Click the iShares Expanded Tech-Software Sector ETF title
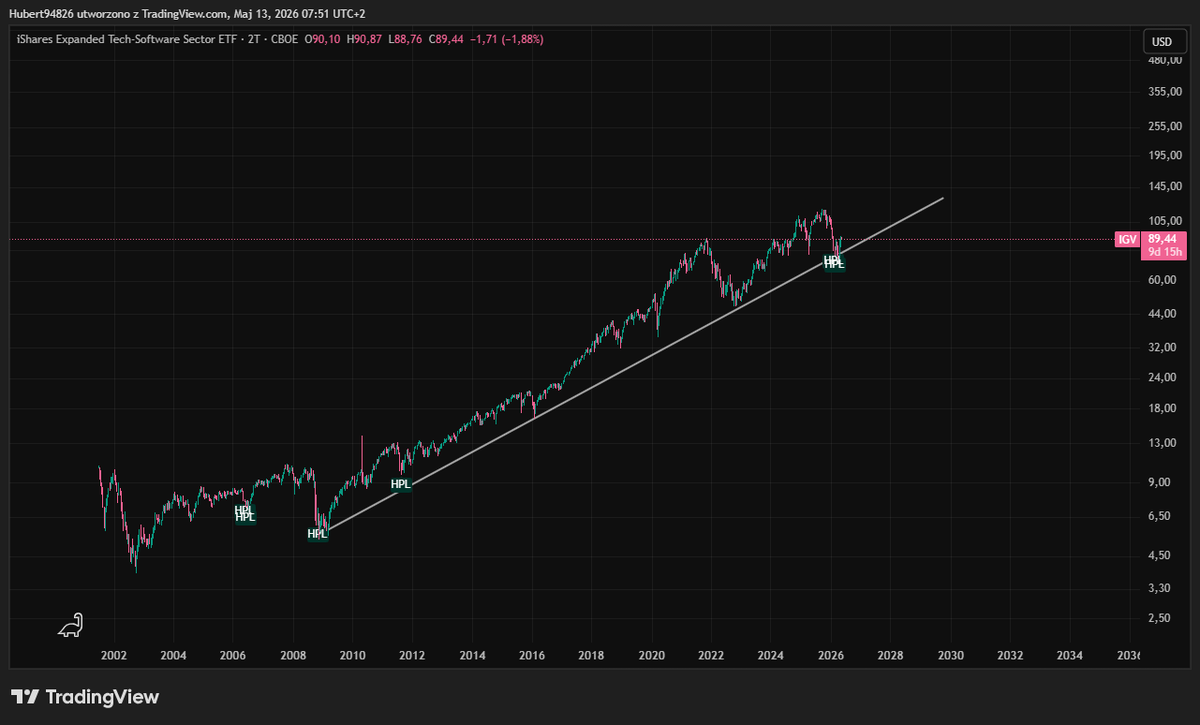 [x=125, y=39]
